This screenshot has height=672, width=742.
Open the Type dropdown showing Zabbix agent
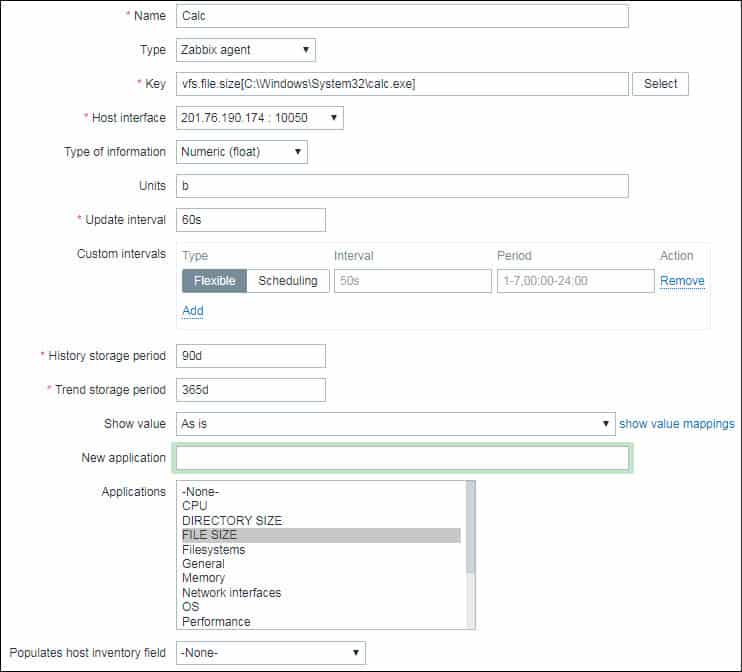(x=246, y=50)
